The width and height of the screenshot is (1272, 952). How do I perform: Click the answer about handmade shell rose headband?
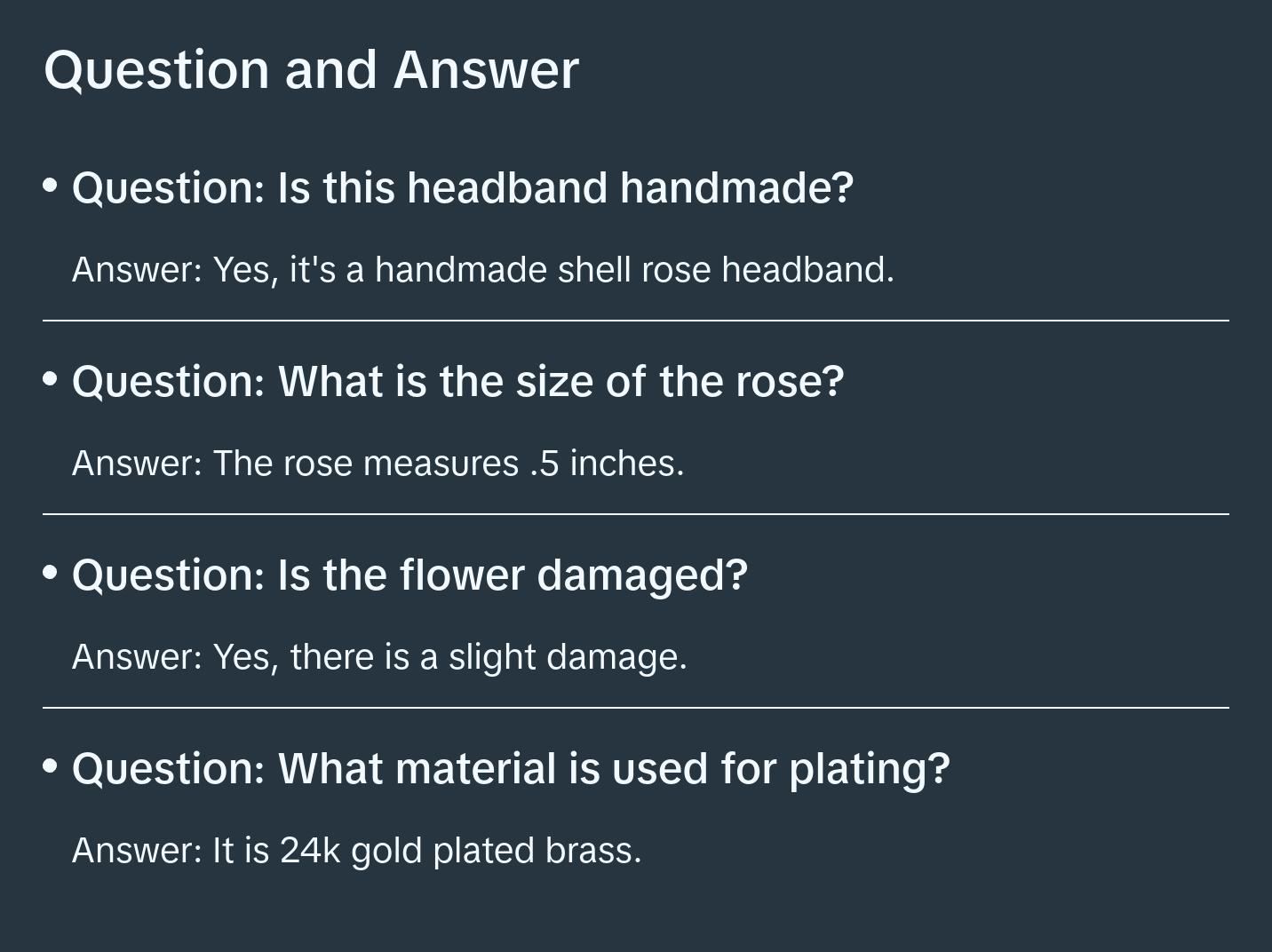(482, 270)
